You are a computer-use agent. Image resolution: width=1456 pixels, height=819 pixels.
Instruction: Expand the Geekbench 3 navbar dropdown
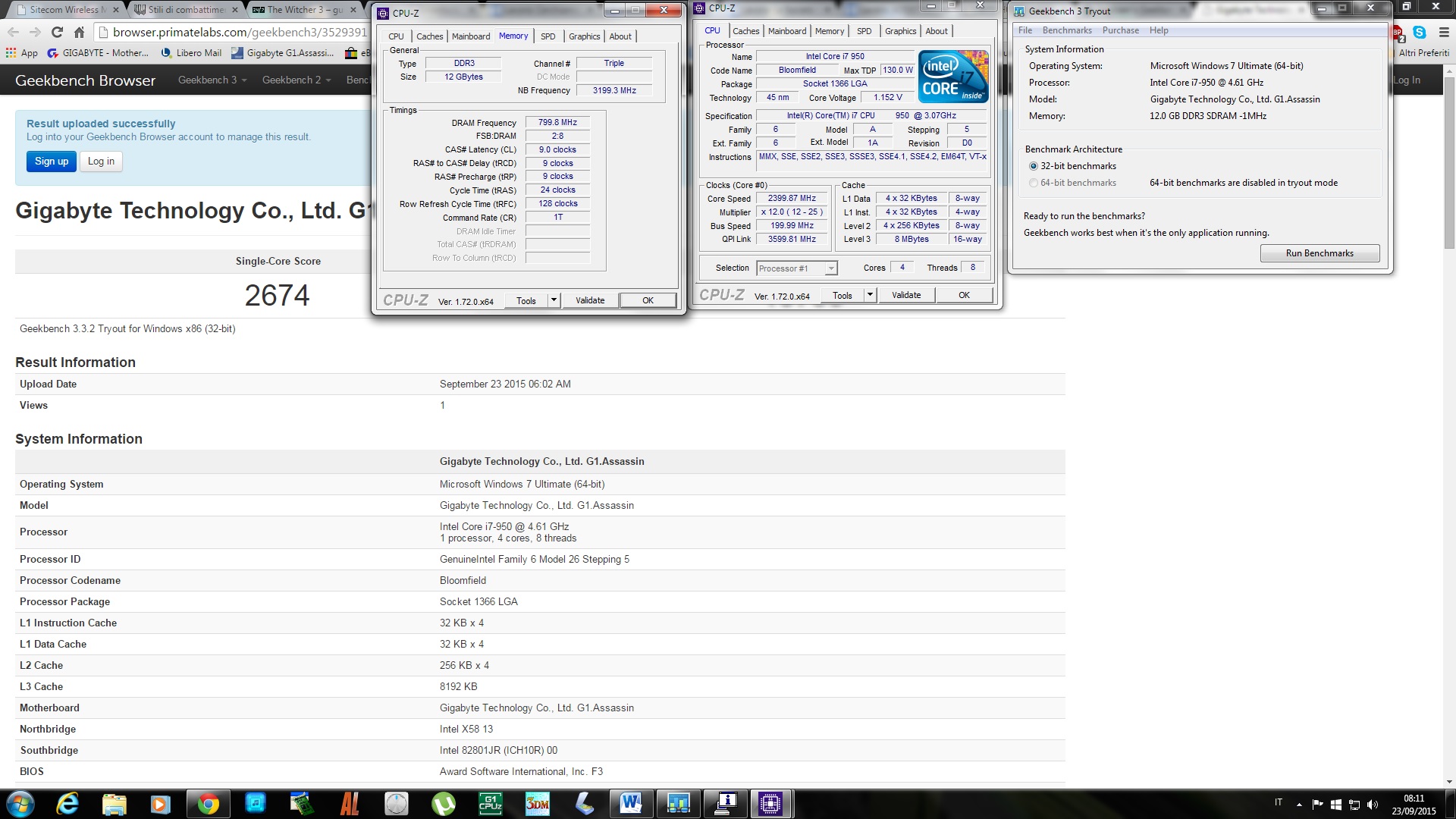click(212, 80)
